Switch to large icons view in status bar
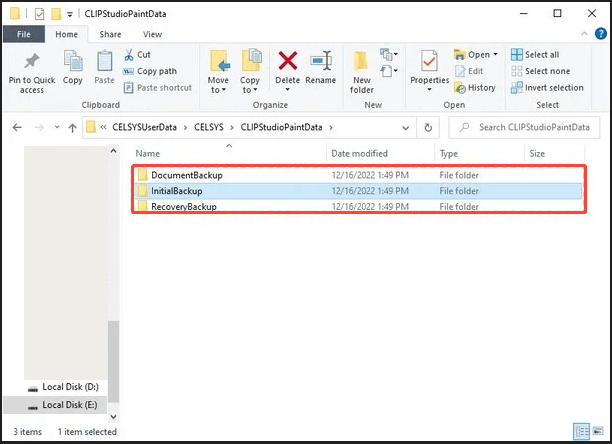The image size is (612, 444). (598, 431)
